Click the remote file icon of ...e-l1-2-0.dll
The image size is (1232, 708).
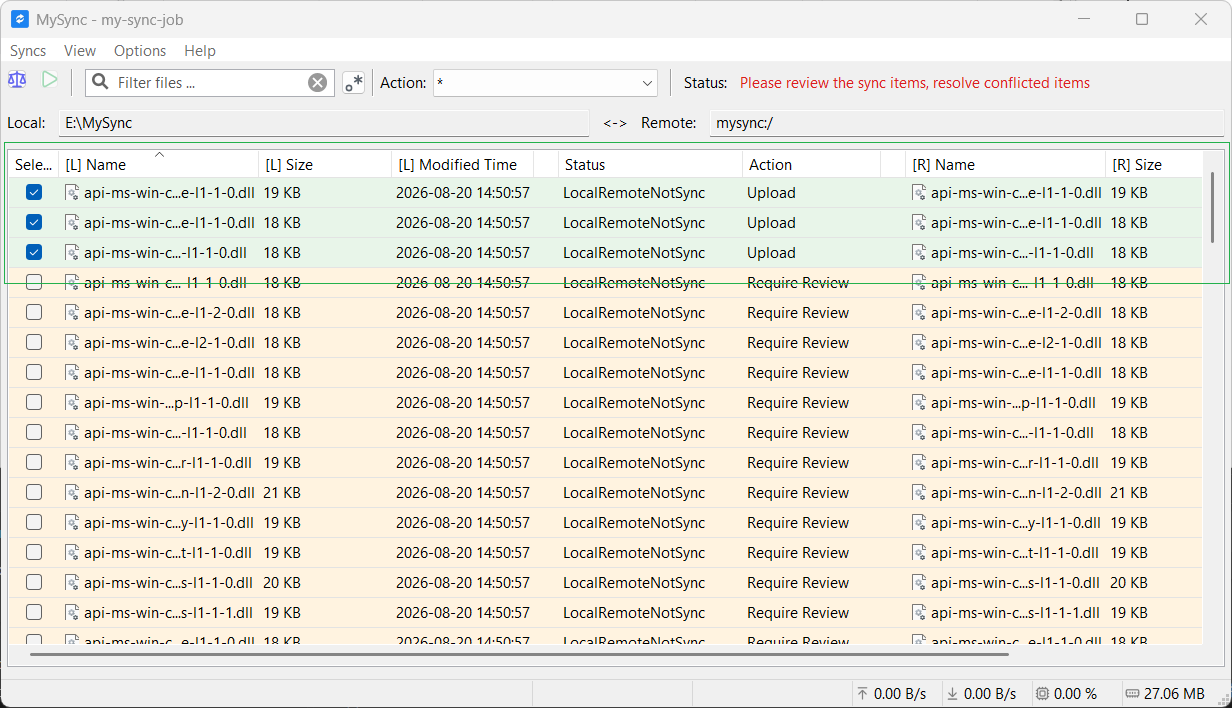(919, 313)
